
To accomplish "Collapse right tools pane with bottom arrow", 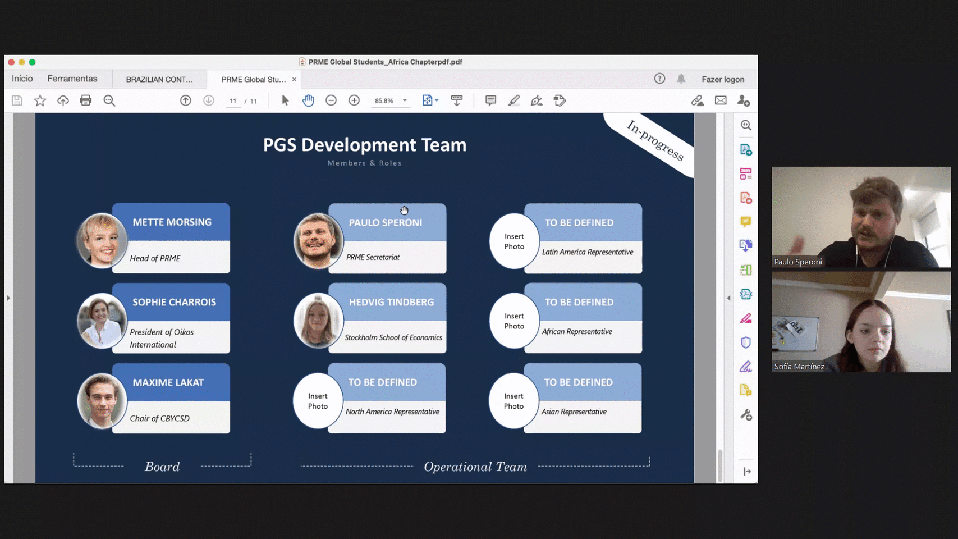I will pos(747,471).
